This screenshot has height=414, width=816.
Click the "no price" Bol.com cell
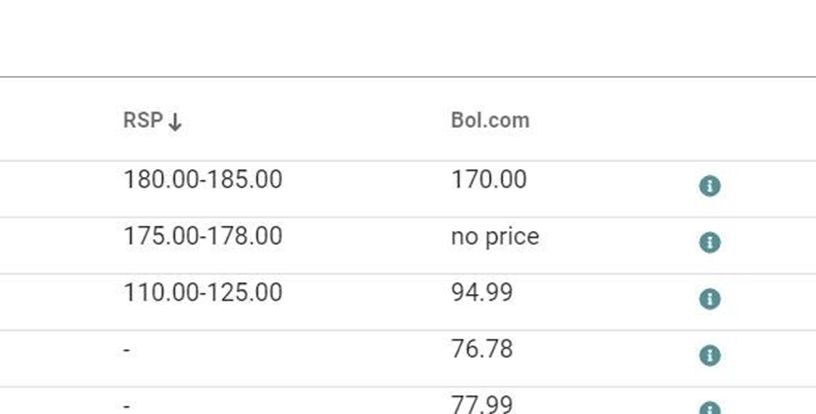coord(495,237)
